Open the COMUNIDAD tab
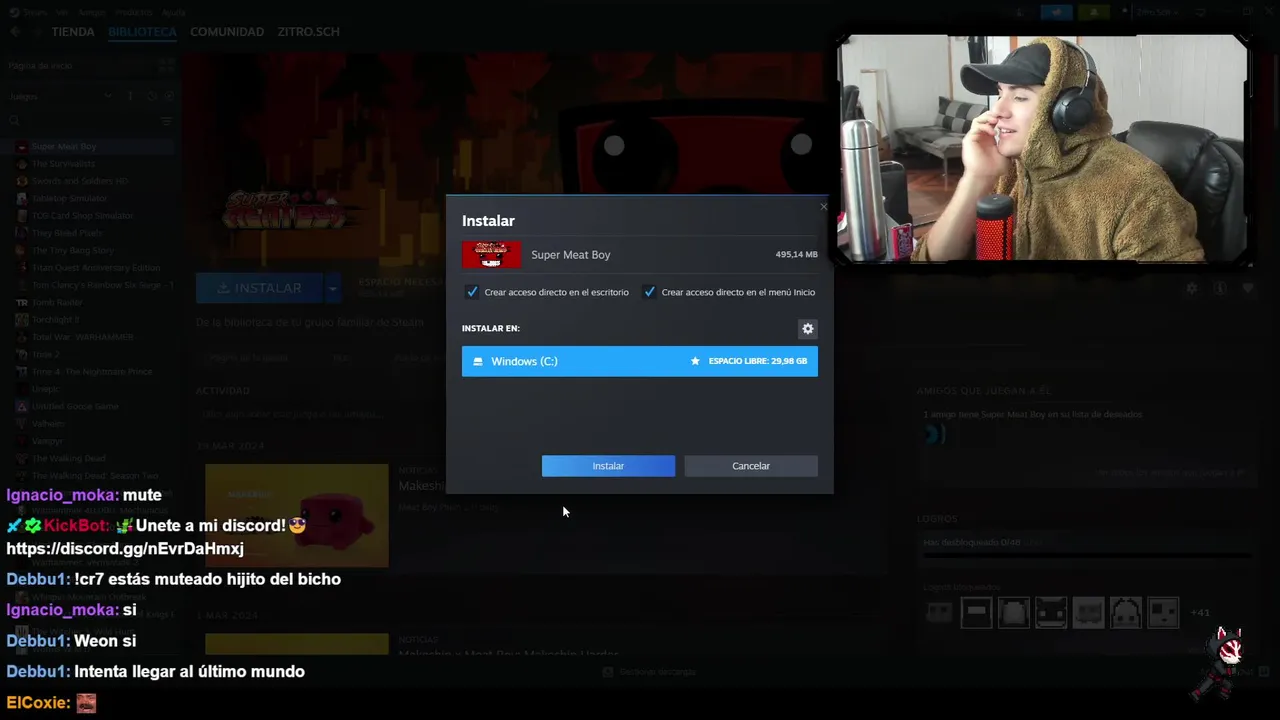Image resolution: width=1280 pixels, height=720 pixels. (x=227, y=32)
